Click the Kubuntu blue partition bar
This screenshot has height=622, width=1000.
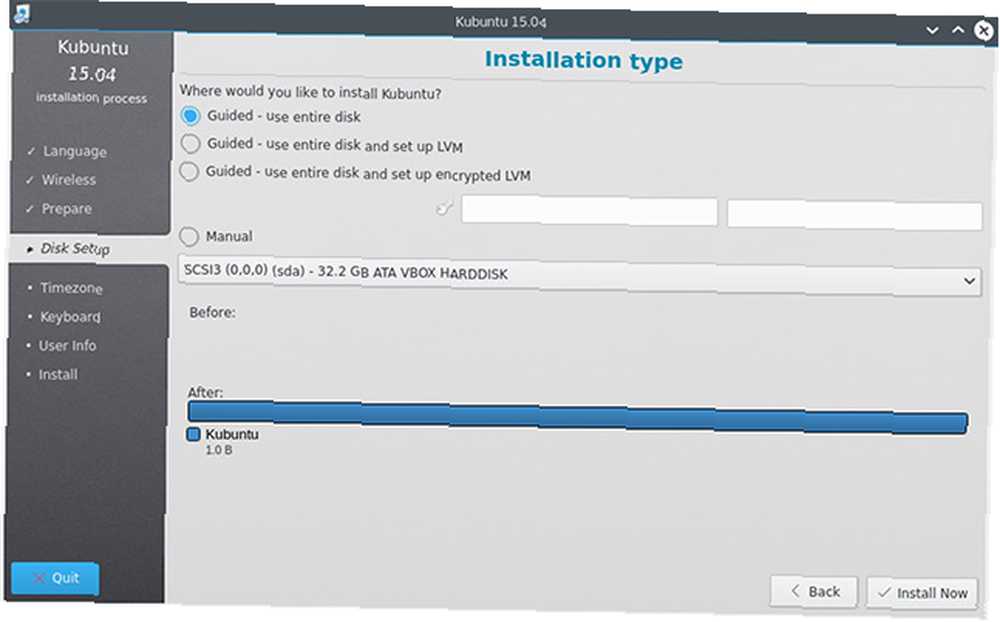click(x=578, y=417)
